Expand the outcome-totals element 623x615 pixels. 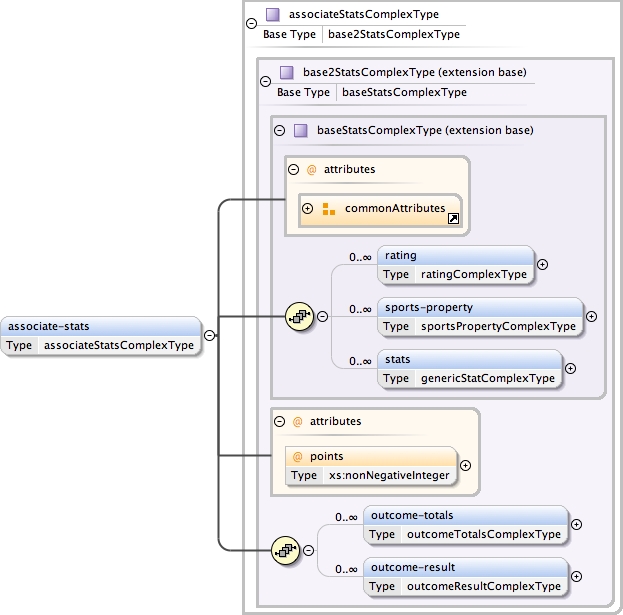point(576,525)
